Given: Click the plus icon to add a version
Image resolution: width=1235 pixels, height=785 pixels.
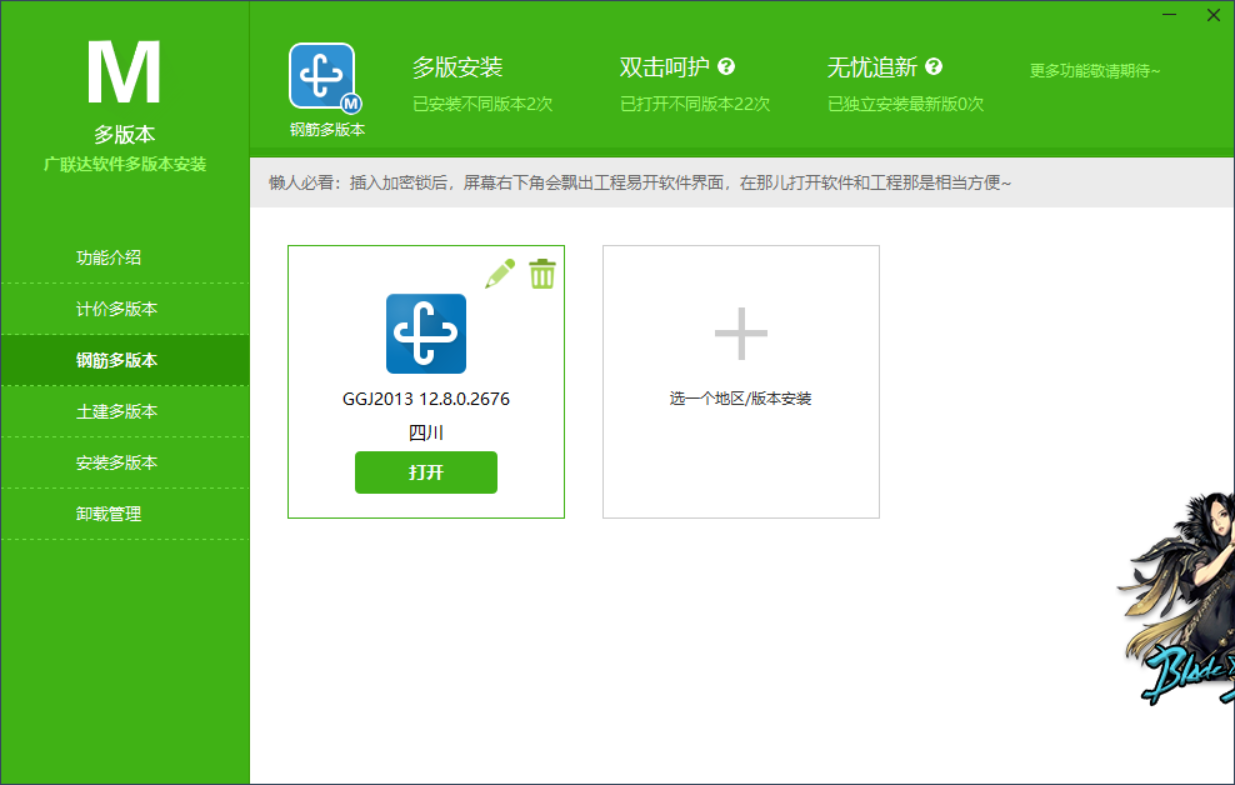Looking at the screenshot, I should pos(741,334).
